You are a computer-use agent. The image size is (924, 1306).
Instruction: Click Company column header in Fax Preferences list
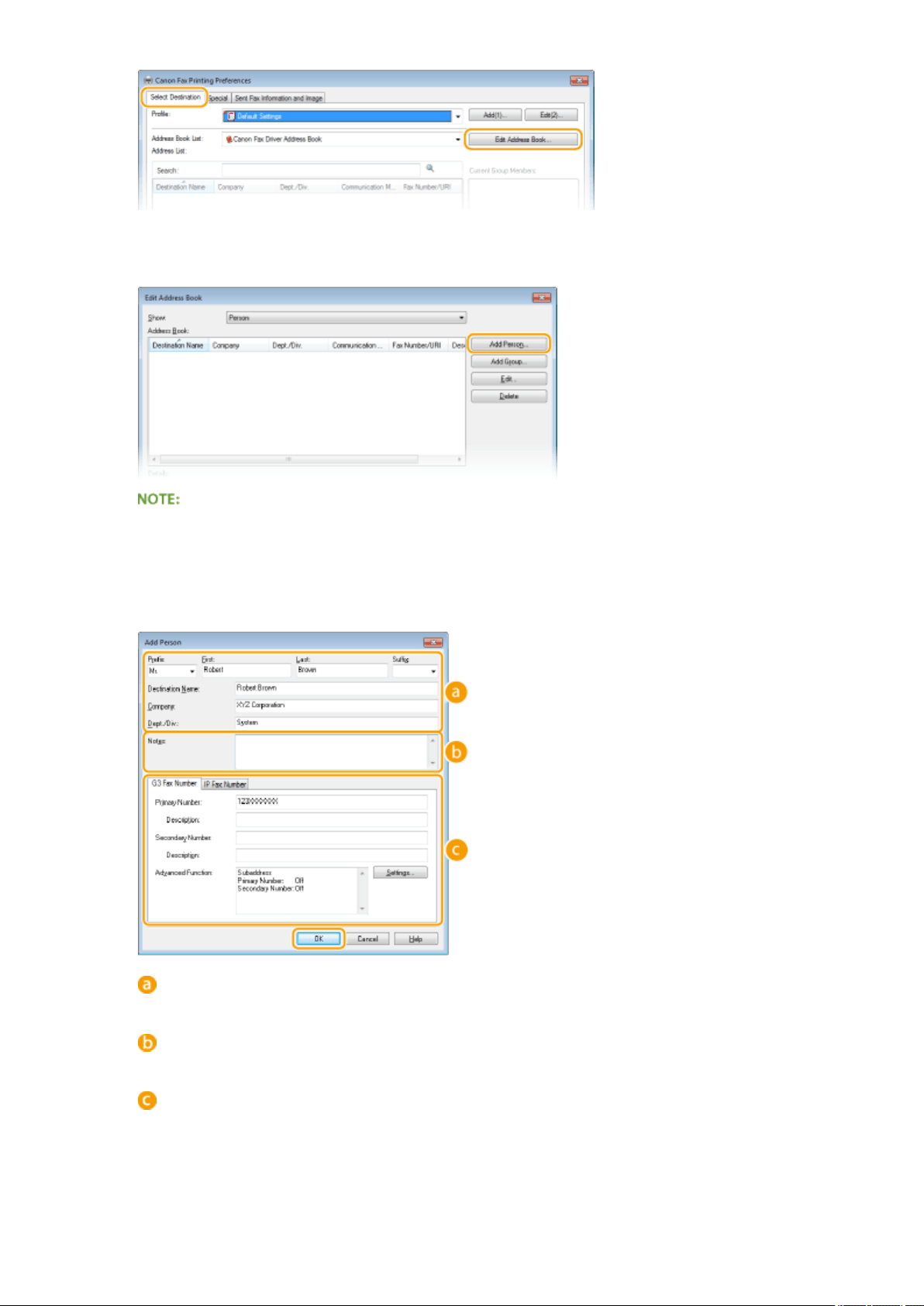point(244,187)
